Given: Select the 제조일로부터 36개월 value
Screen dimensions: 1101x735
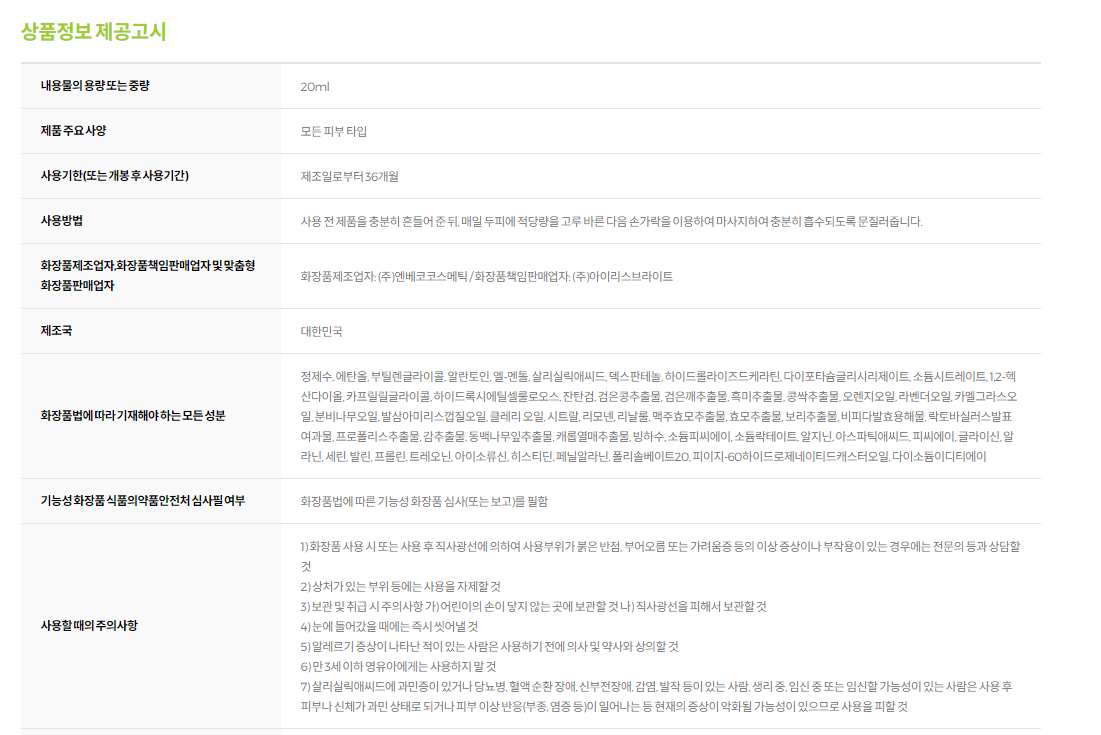Looking at the screenshot, I should [x=349, y=177].
